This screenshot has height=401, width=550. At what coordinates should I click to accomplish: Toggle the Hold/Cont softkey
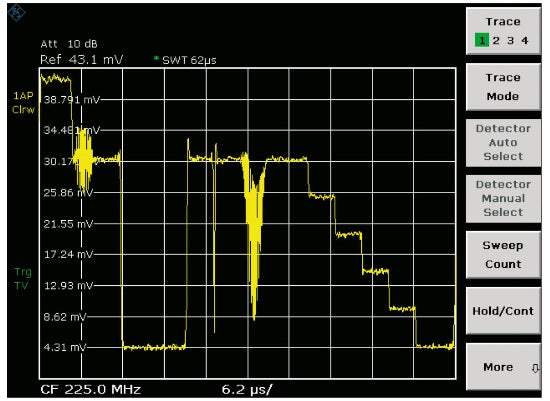pos(503,311)
